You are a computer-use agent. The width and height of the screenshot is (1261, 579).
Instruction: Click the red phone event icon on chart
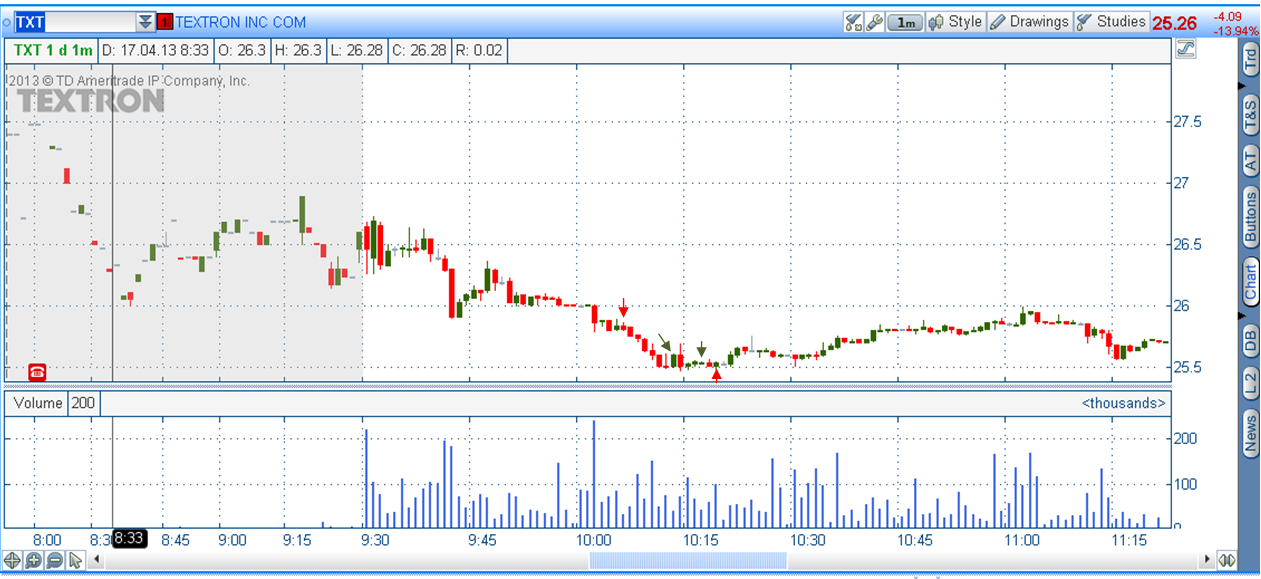pos(38,372)
